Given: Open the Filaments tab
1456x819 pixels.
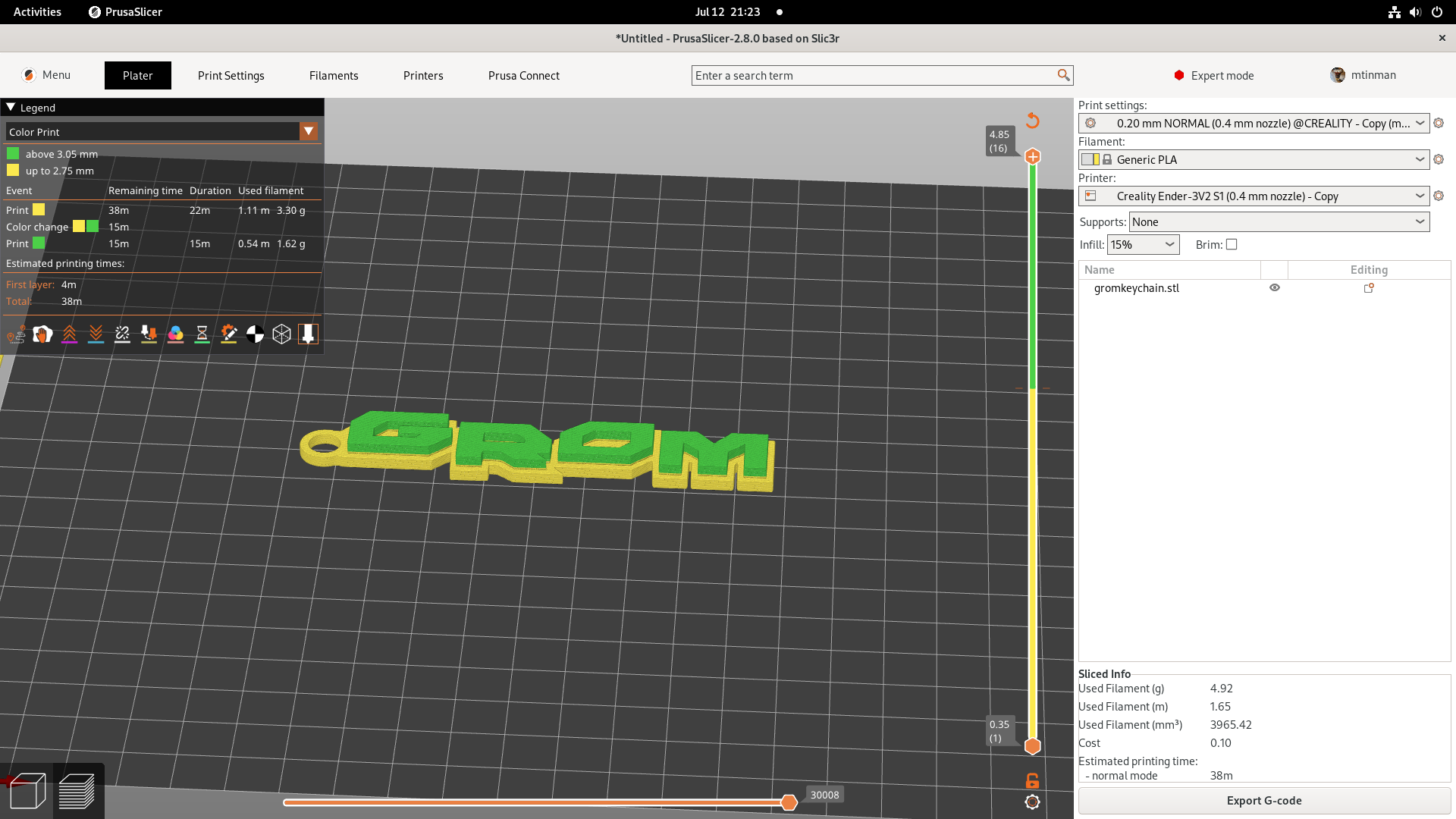Looking at the screenshot, I should [x=334, y=76].
